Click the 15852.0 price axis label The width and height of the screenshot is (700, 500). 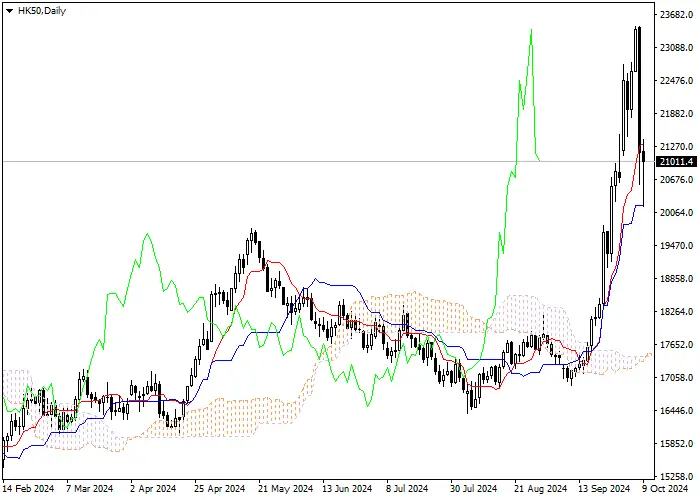[676, 444]
